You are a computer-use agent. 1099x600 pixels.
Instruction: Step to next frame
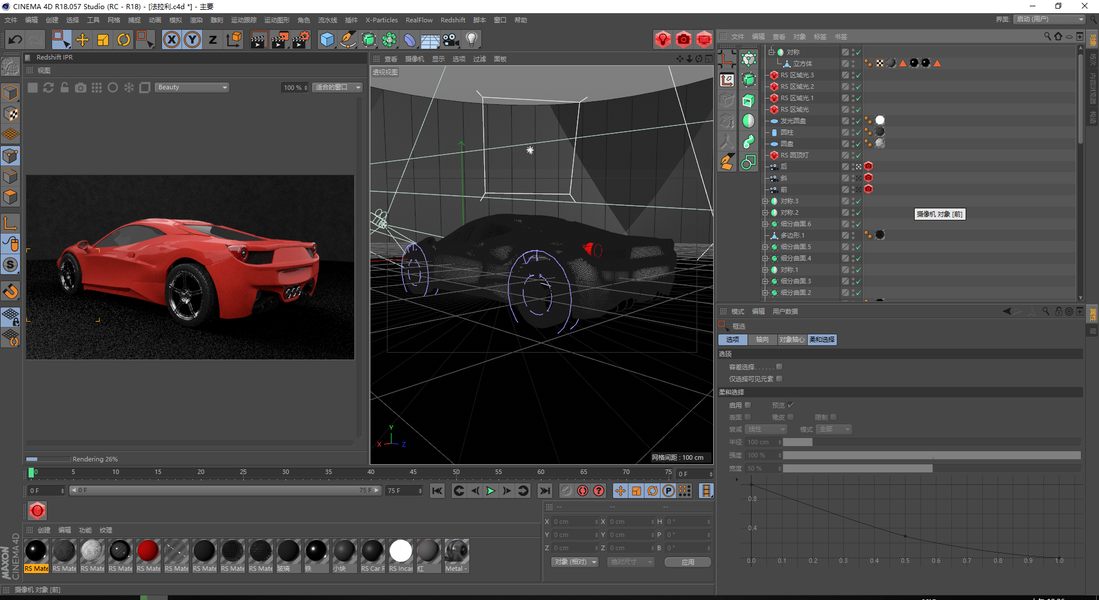507,491
